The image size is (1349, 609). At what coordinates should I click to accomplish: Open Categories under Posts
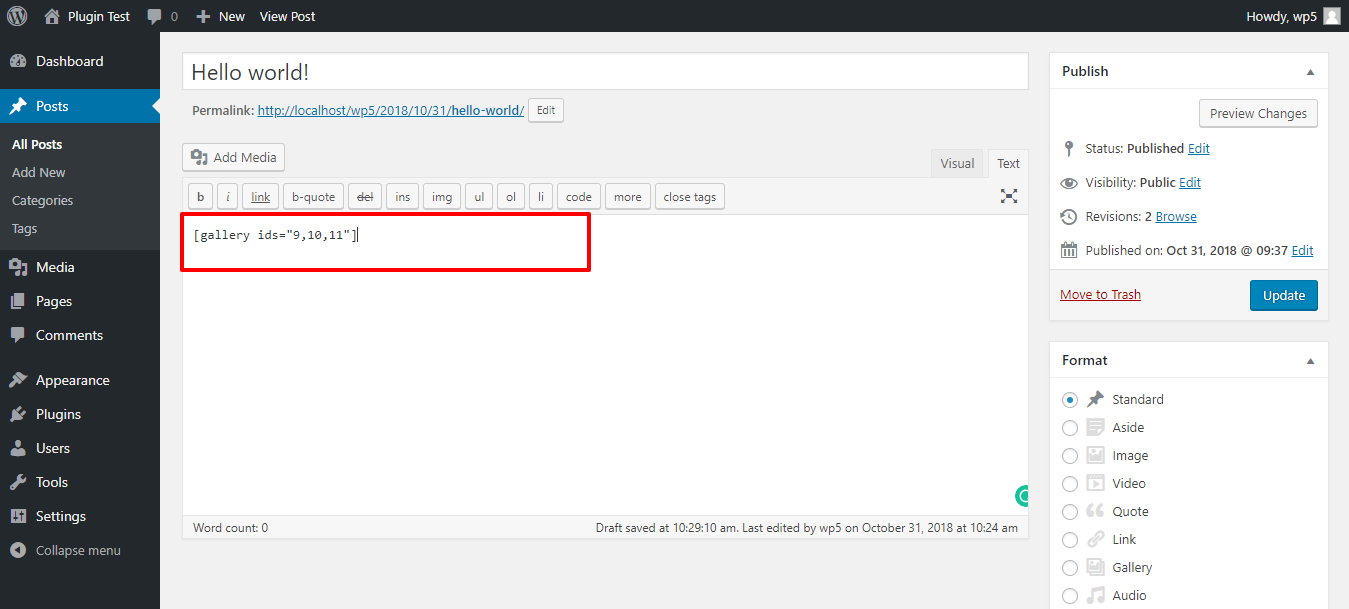(x=43, y=200)
